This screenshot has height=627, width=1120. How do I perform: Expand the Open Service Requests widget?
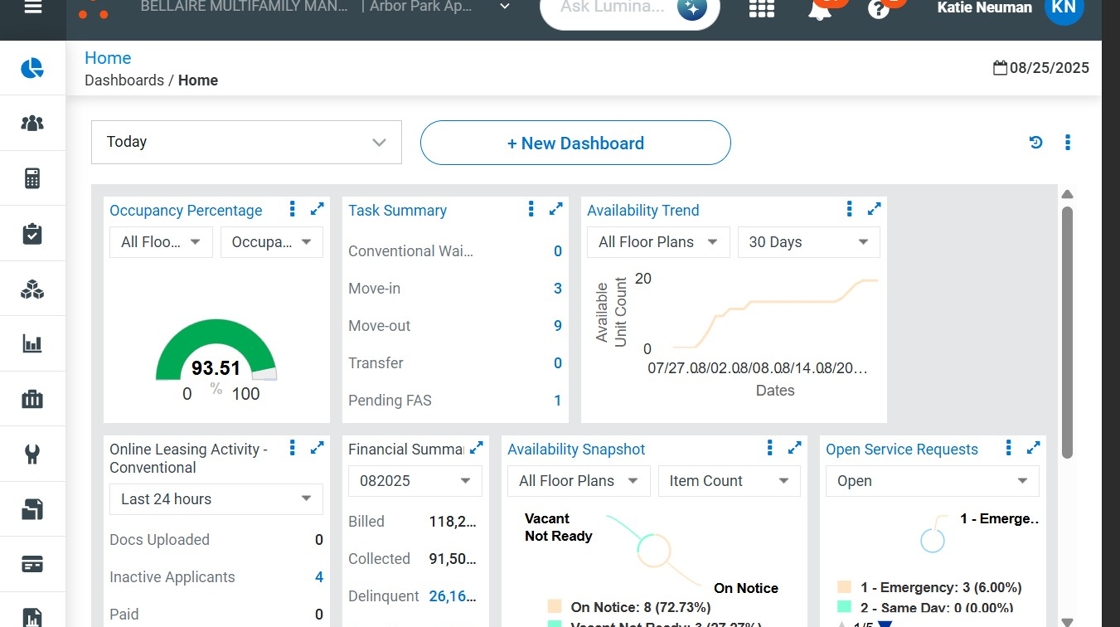tap(1034, 448)
